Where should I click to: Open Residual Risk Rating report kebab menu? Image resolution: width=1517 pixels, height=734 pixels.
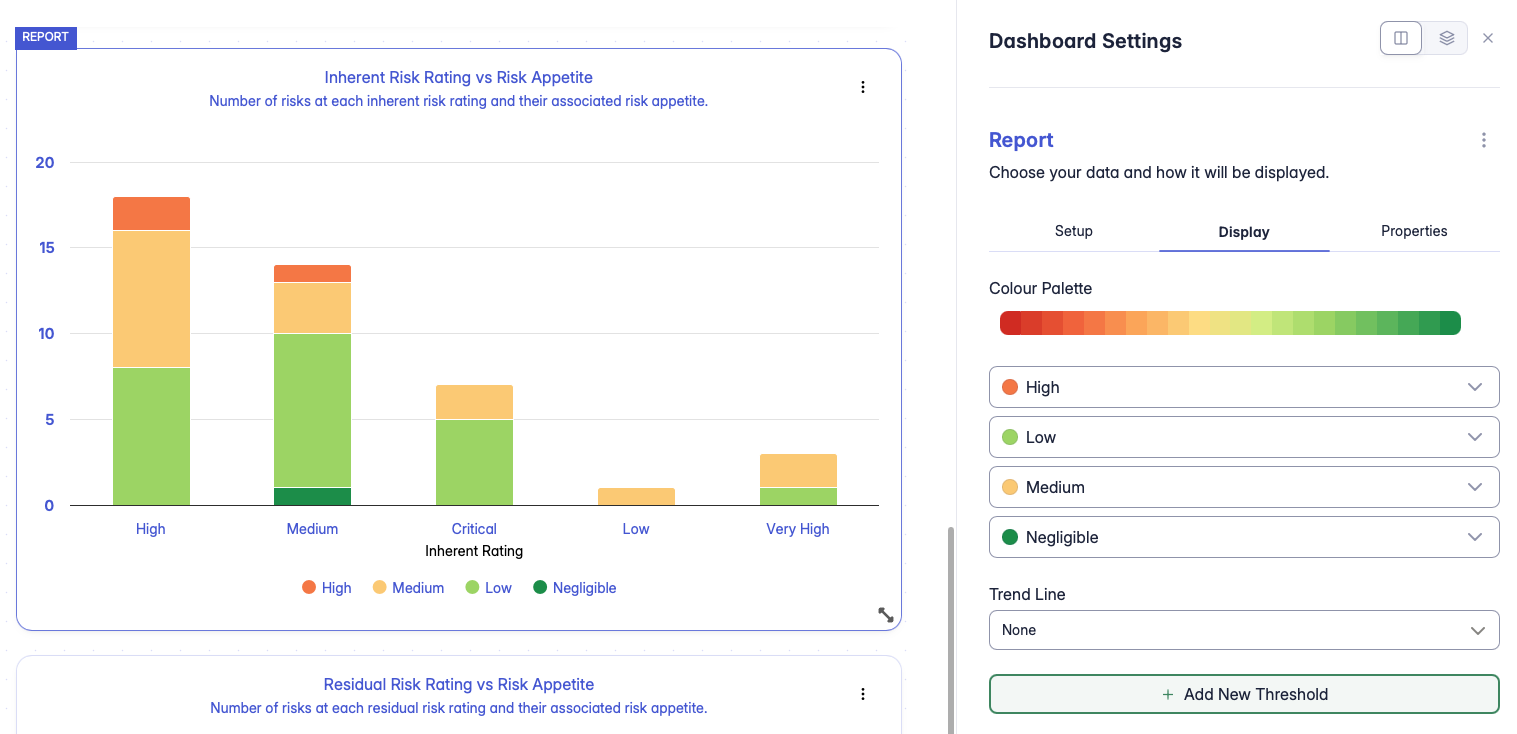coord(863,694)
